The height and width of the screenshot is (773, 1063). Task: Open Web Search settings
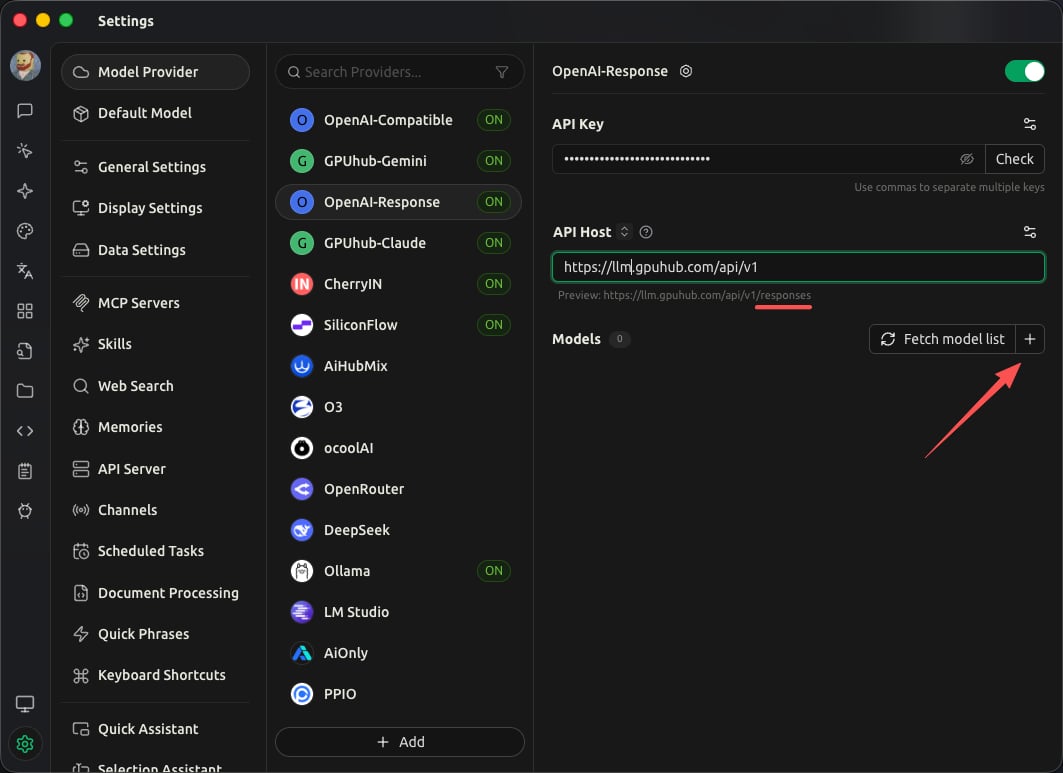[155, 386]
